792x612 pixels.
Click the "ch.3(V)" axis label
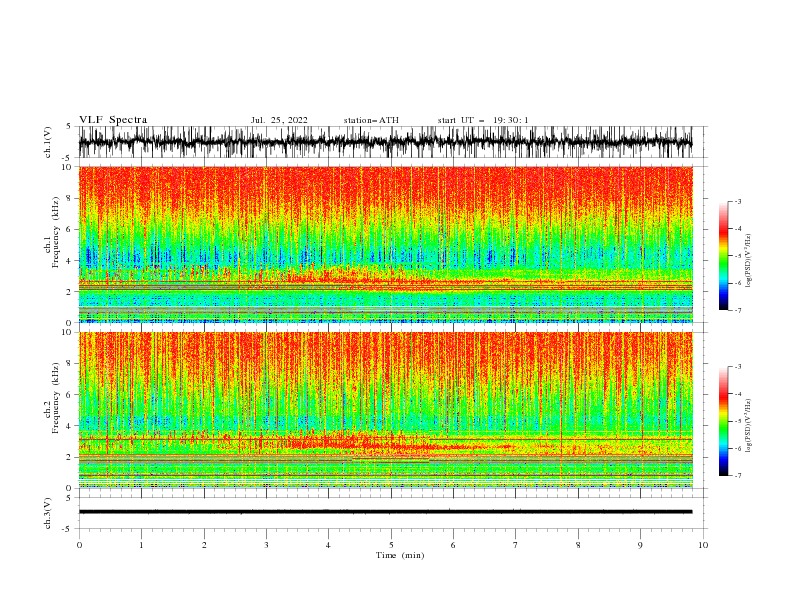point(48,513)
